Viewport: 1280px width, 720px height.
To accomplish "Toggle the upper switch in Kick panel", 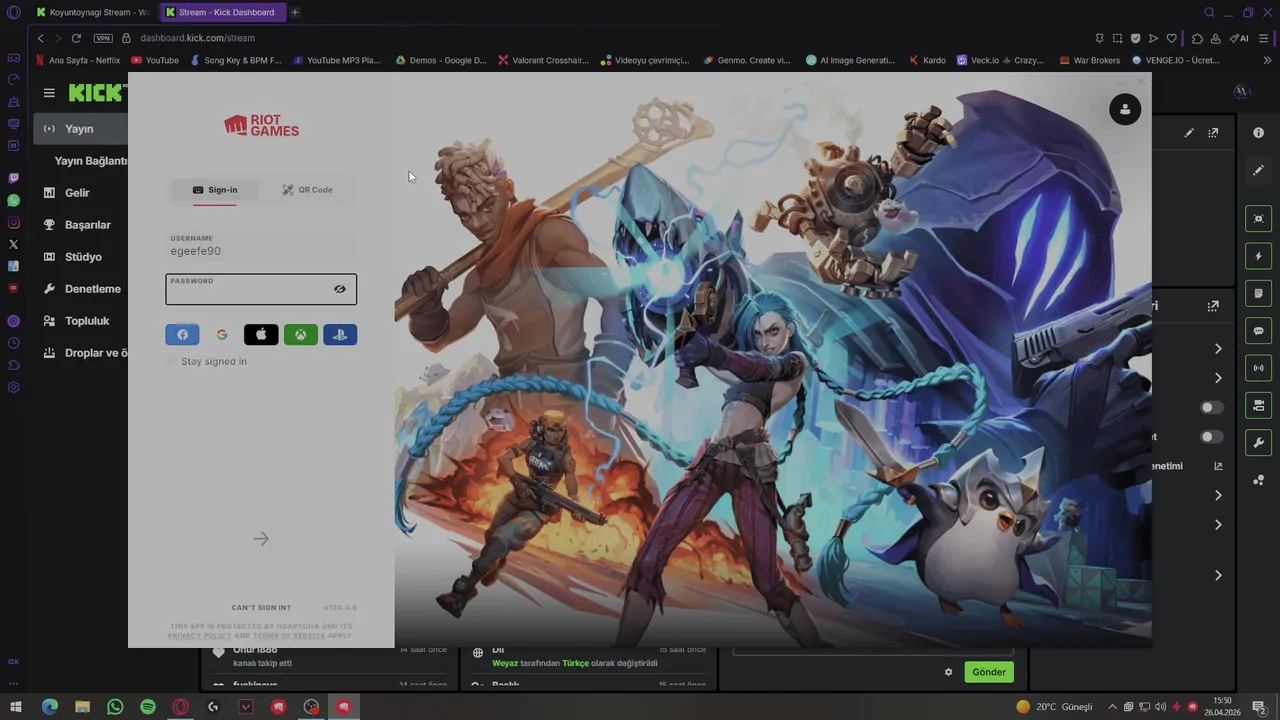I will pyautogui.click(x=1211, y=408).
